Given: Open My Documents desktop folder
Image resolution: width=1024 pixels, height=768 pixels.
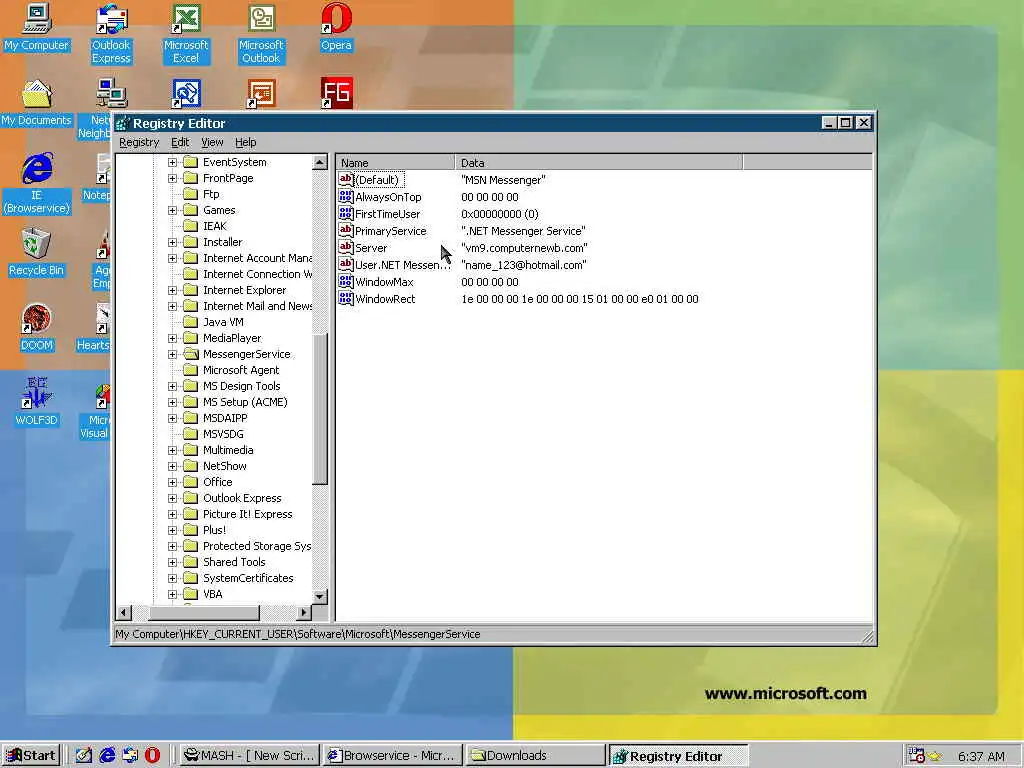Looking at the screenshot, I should point(37,103).
